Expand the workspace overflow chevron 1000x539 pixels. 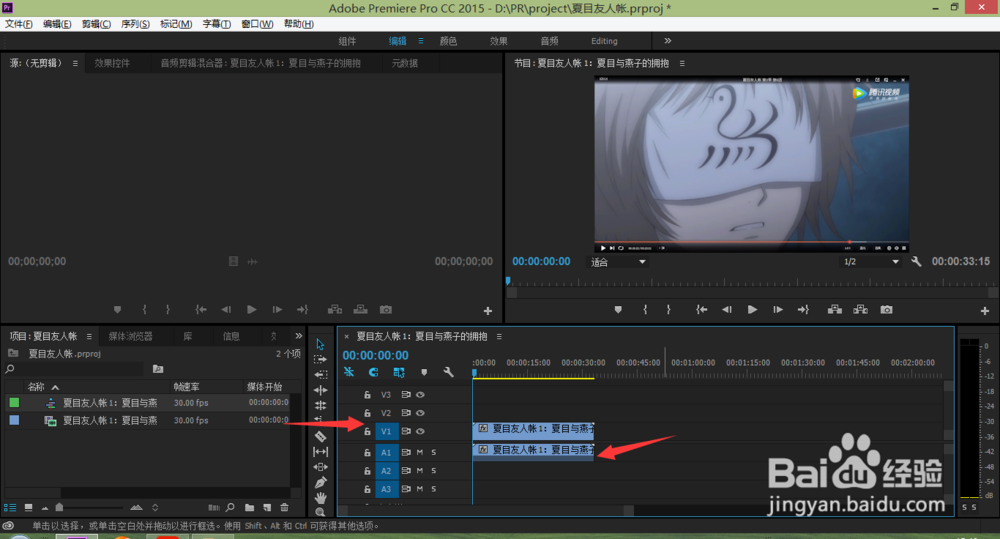[667, 41]
